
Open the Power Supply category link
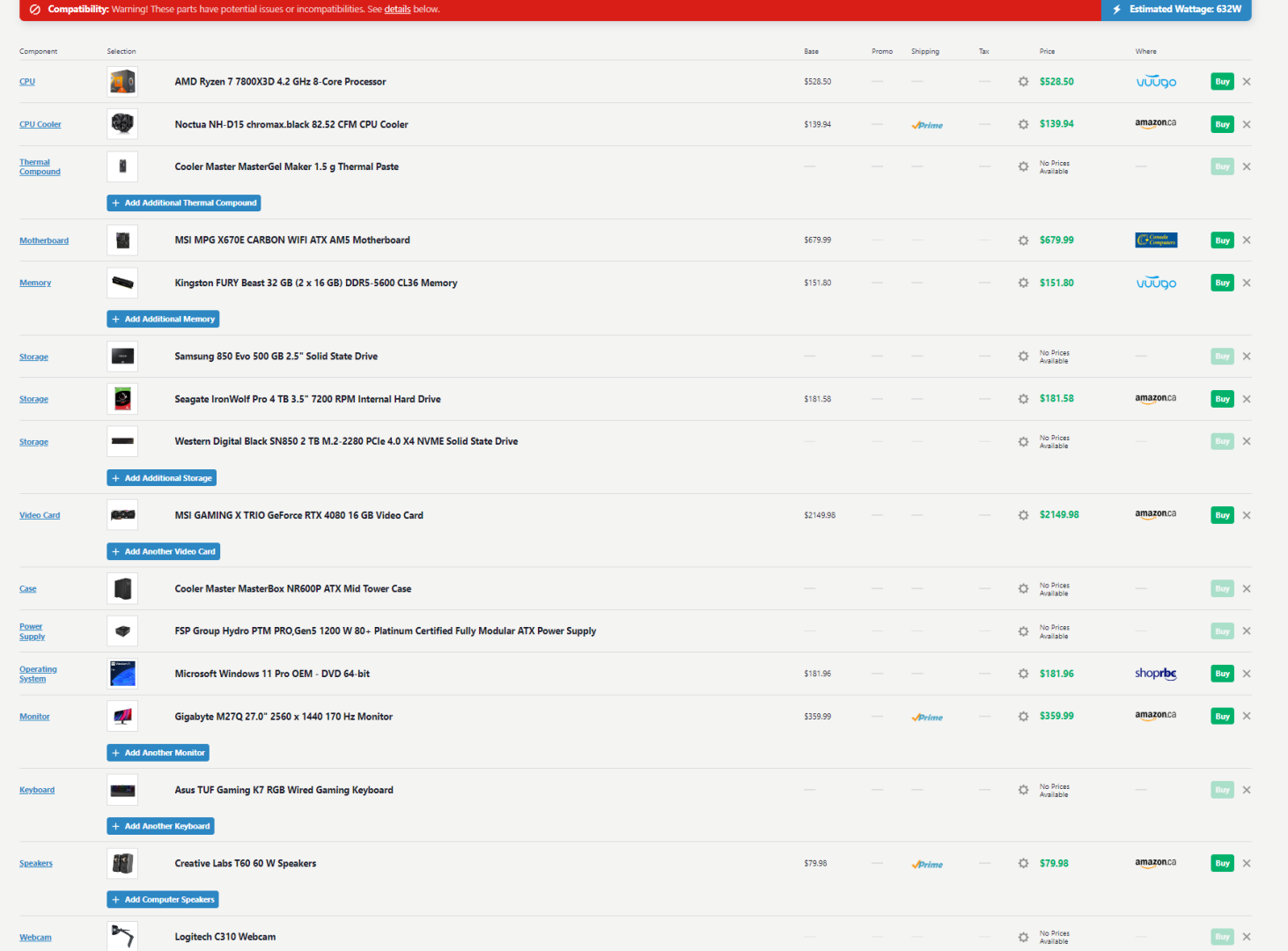[x=32, y=631]
